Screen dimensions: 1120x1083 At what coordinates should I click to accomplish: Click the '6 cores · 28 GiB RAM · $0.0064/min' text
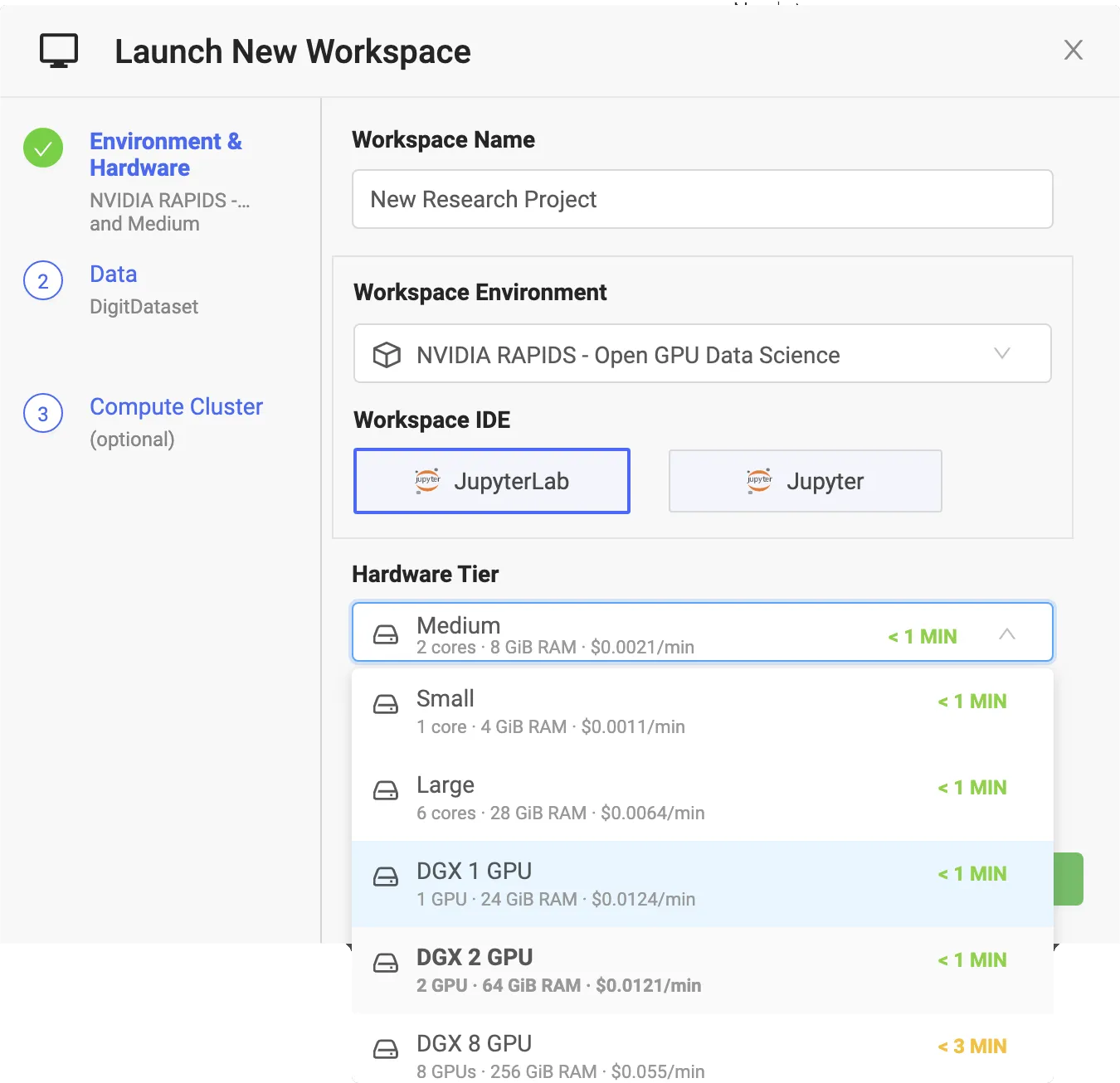pos(561,813)
